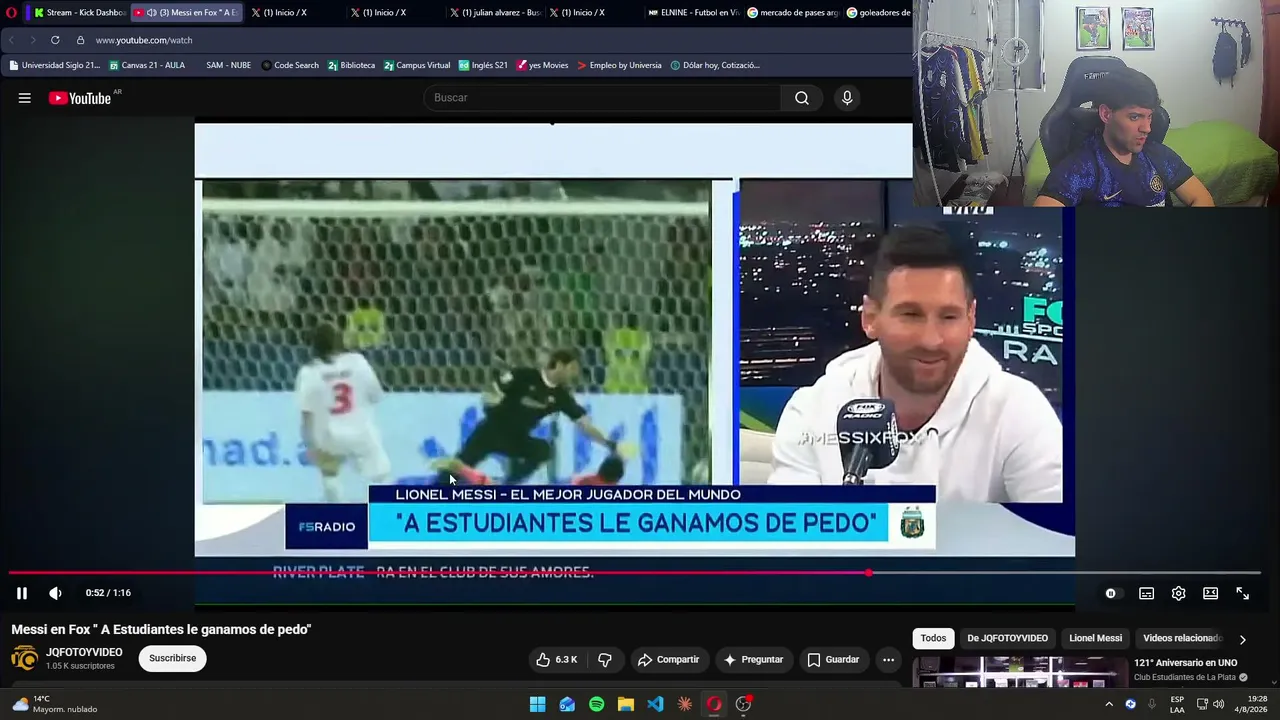Open the Windows Start menu
The height and width of the screenshot is (720, 1280).
point(537,704)
